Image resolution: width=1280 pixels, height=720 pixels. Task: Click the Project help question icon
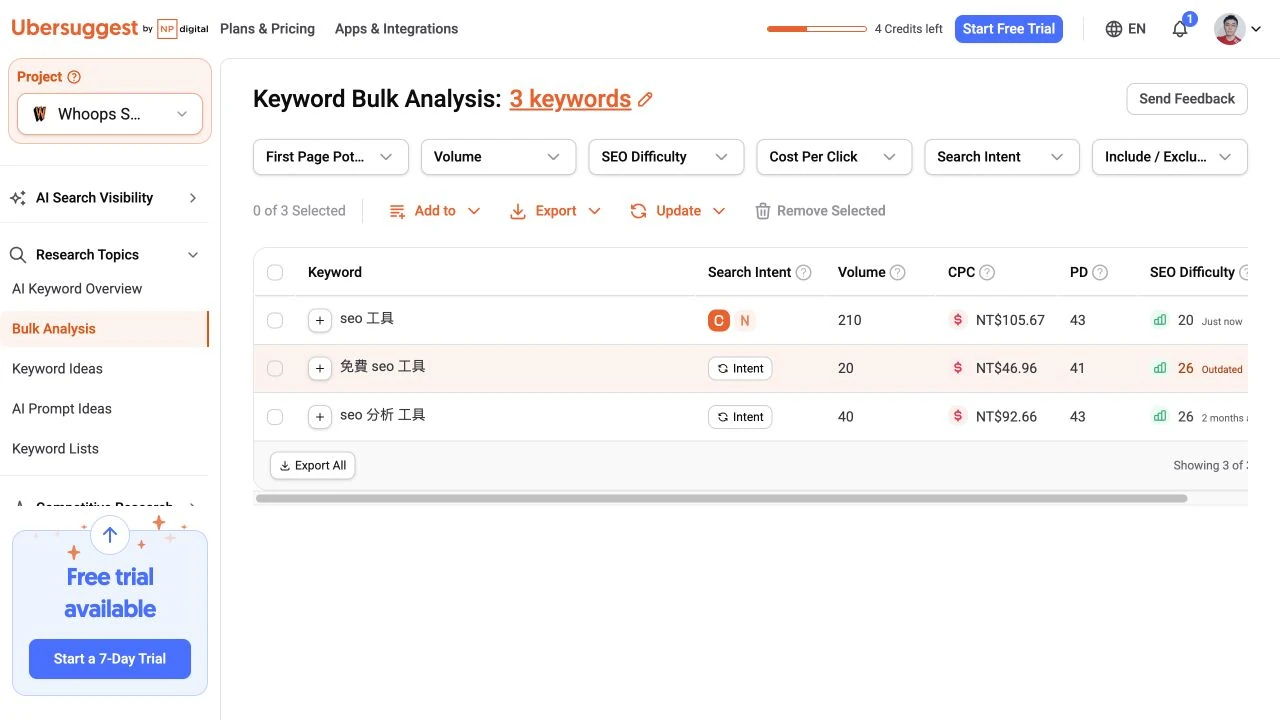pos(74,77)
